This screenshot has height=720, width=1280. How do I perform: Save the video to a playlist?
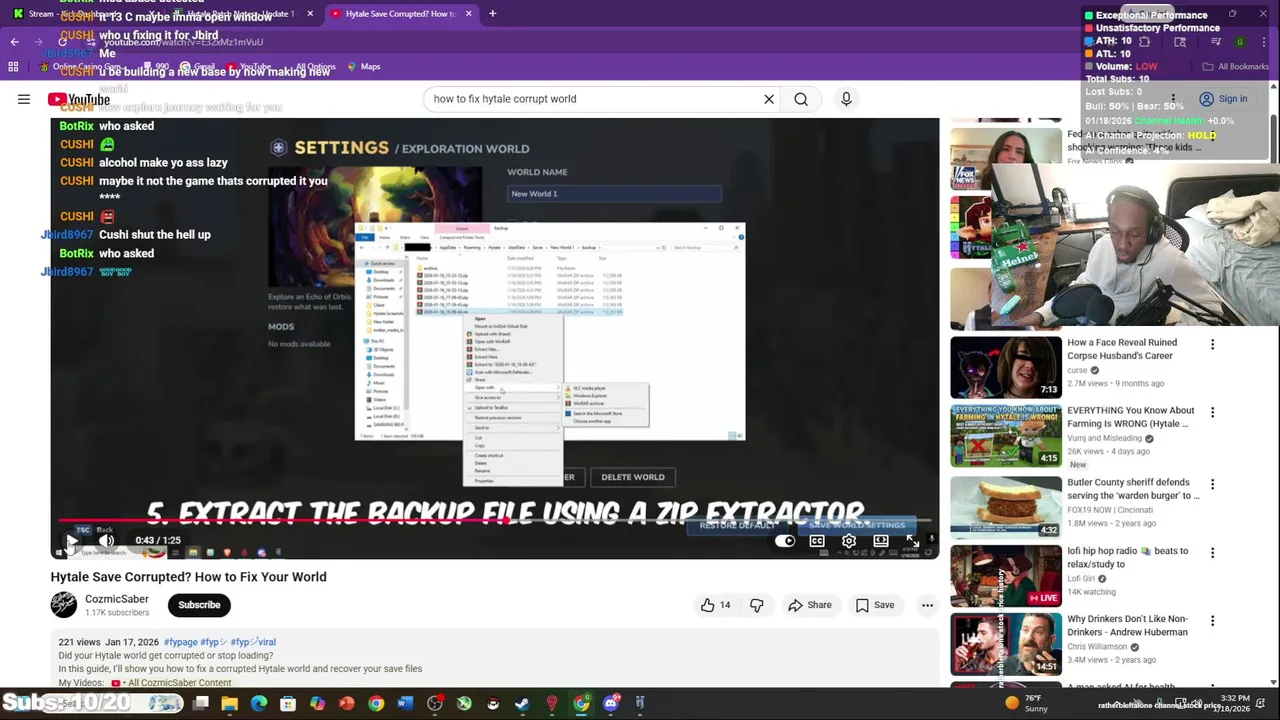pos(874,605)
